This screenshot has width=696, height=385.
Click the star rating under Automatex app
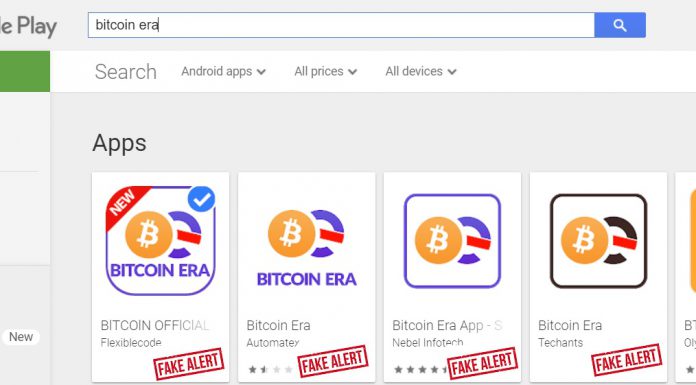click(x=270, y=369)
